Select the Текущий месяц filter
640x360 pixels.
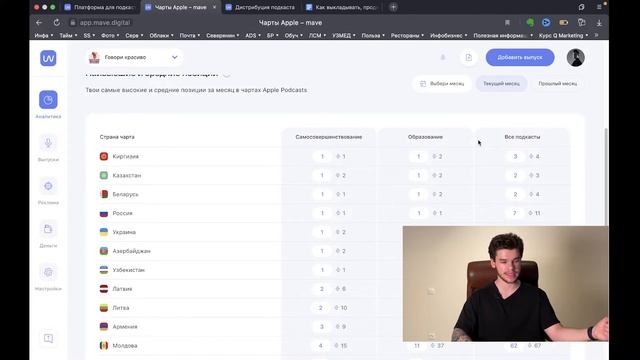[502, 84]
